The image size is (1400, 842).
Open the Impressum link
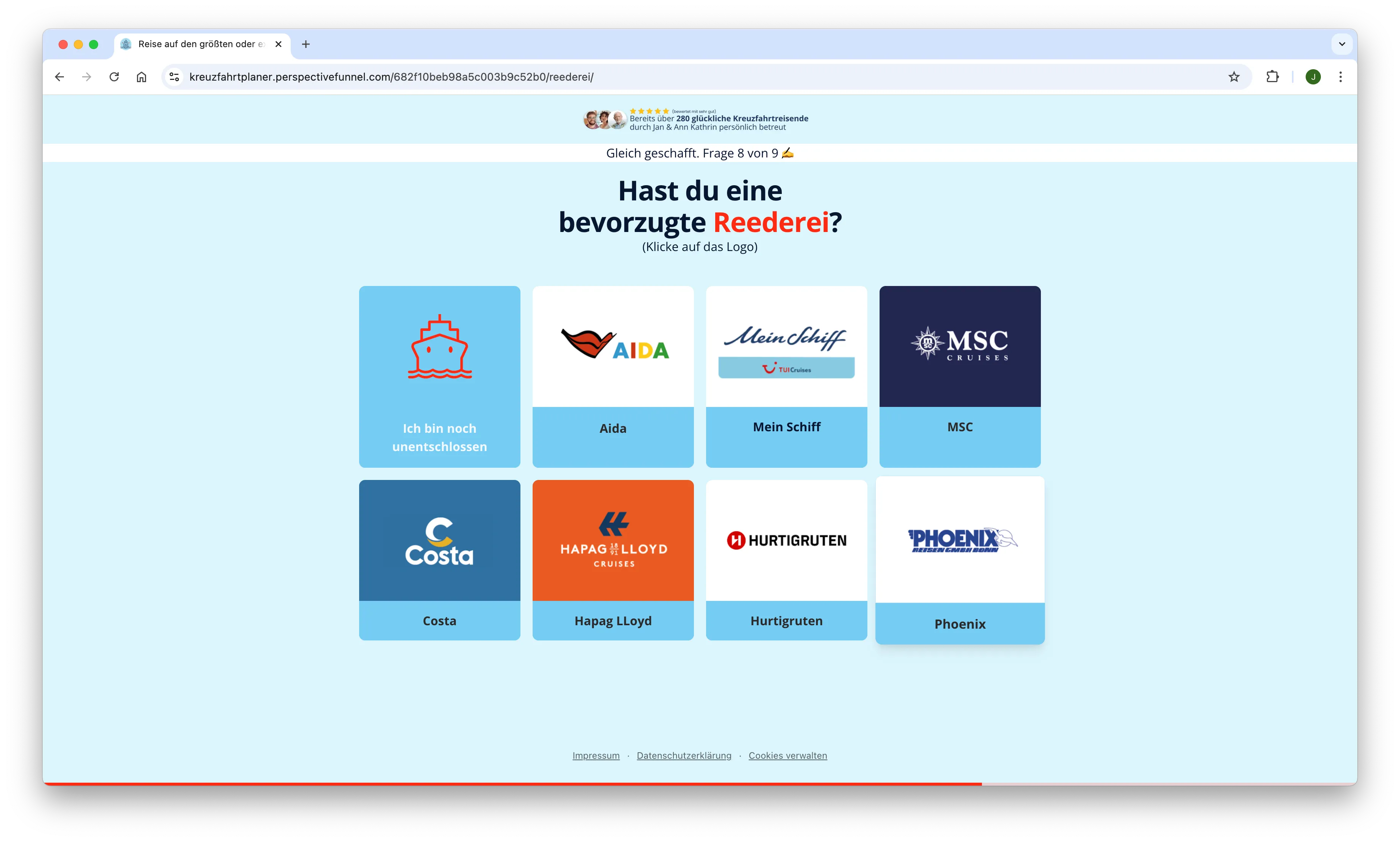(596, 755)
